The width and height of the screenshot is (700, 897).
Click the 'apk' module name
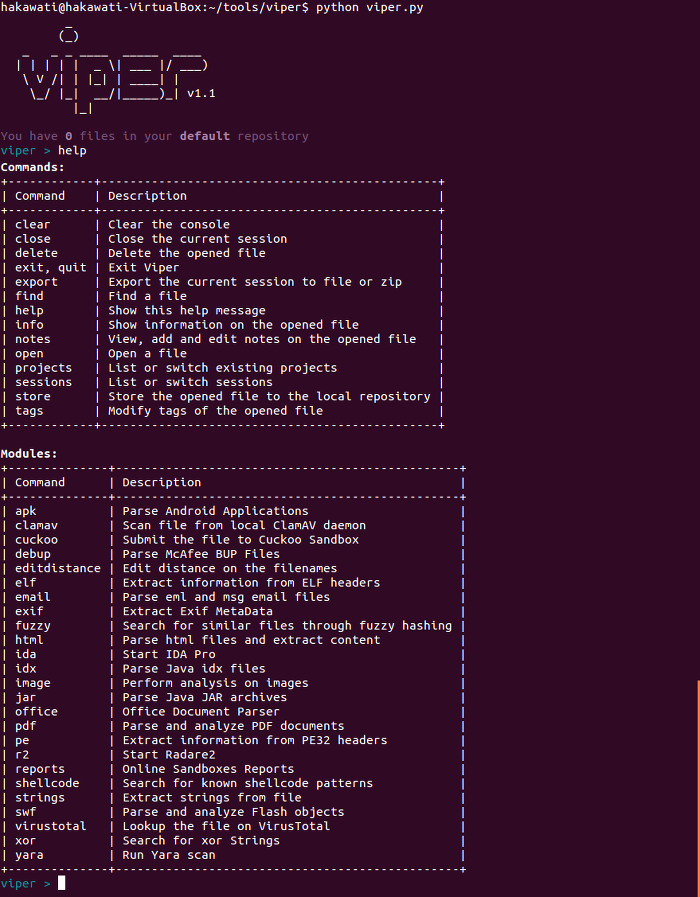(x=26, y=511)
